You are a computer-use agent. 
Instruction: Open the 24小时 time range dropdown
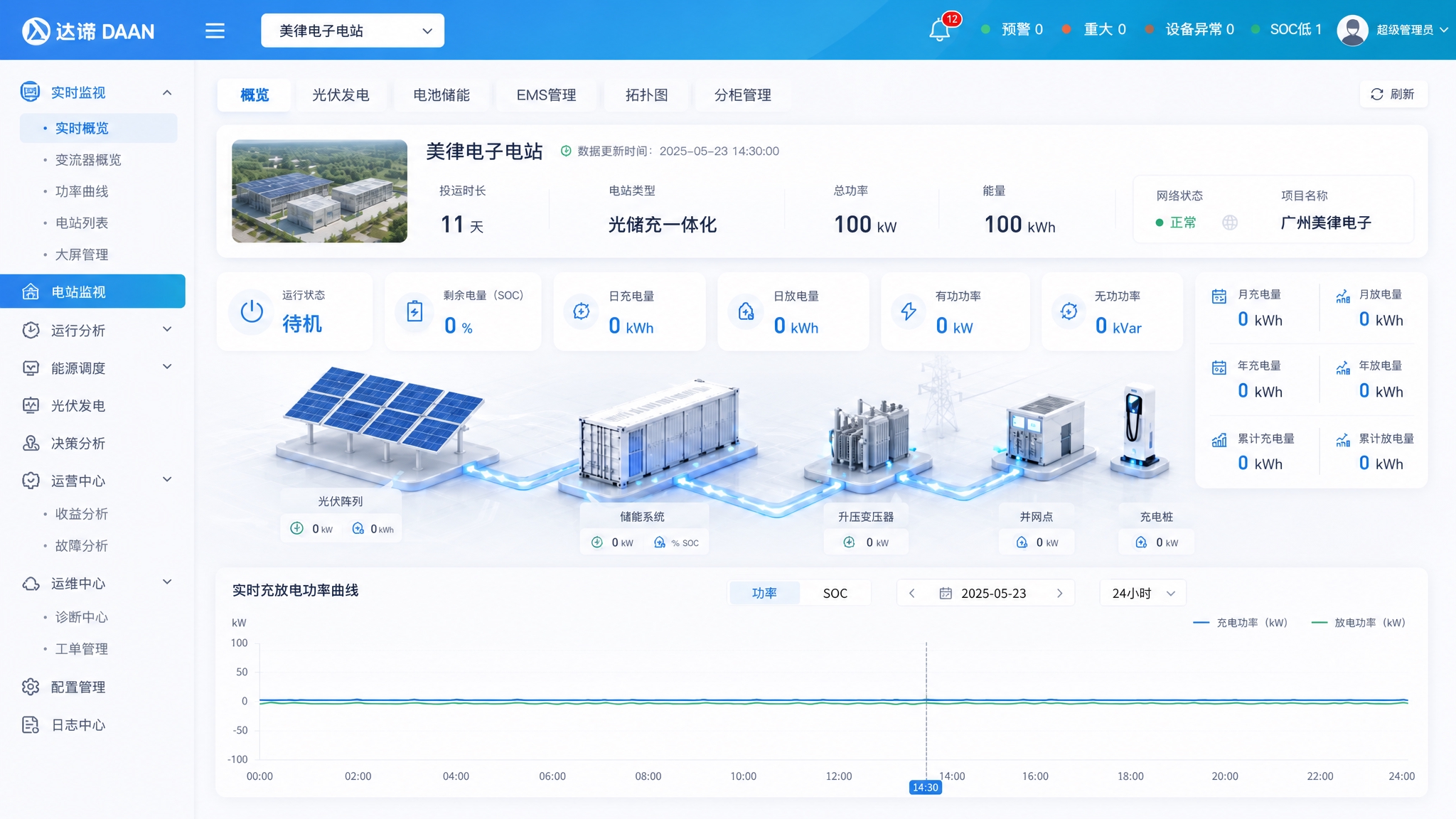(x=1142, y=593)
